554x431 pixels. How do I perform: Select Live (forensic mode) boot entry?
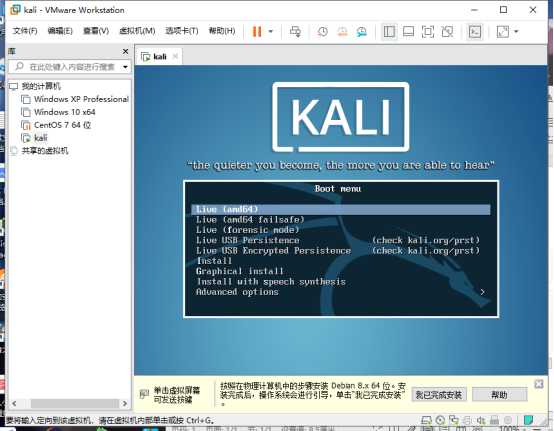247,230
